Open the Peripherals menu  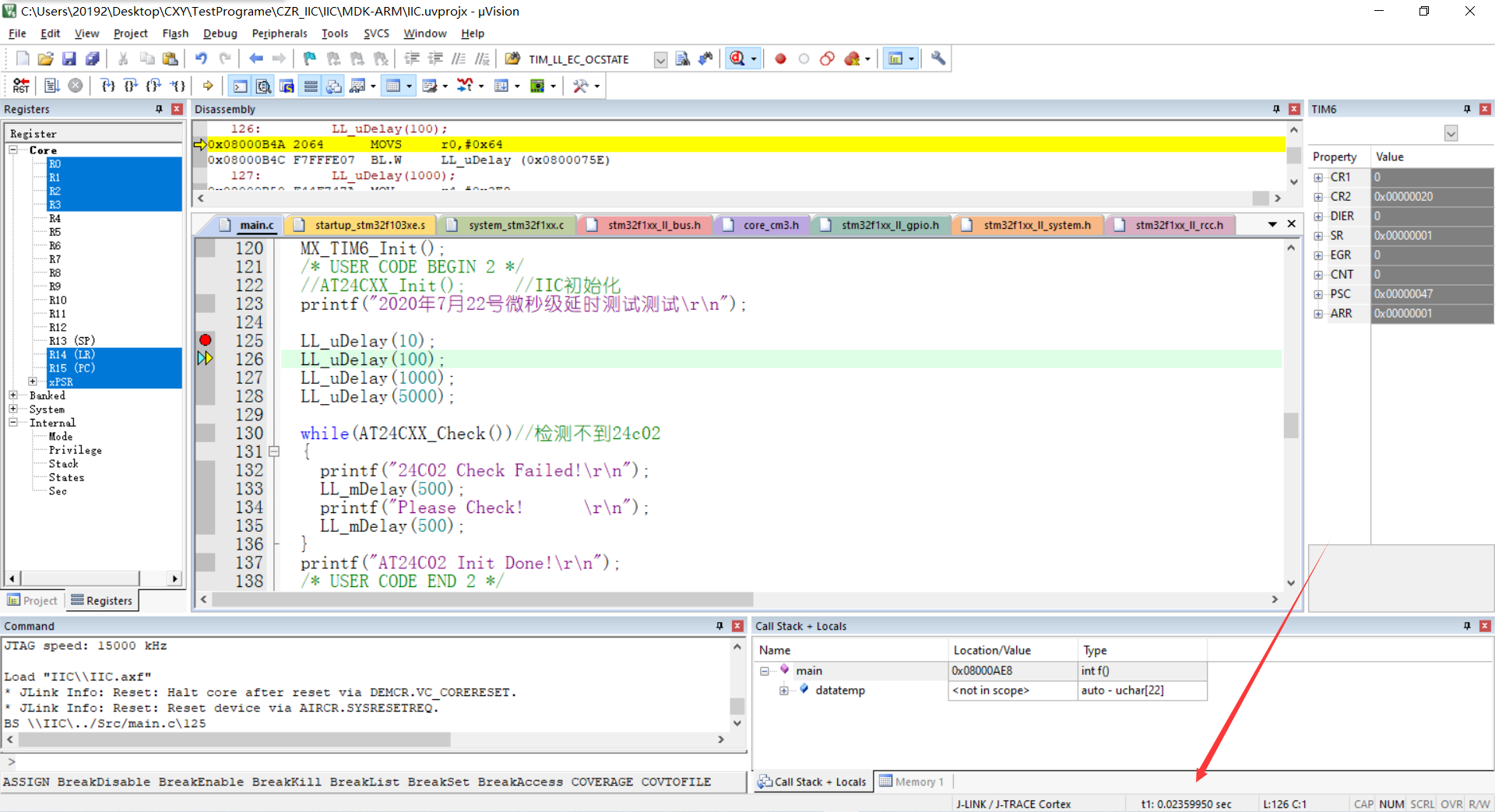(280, 33)
